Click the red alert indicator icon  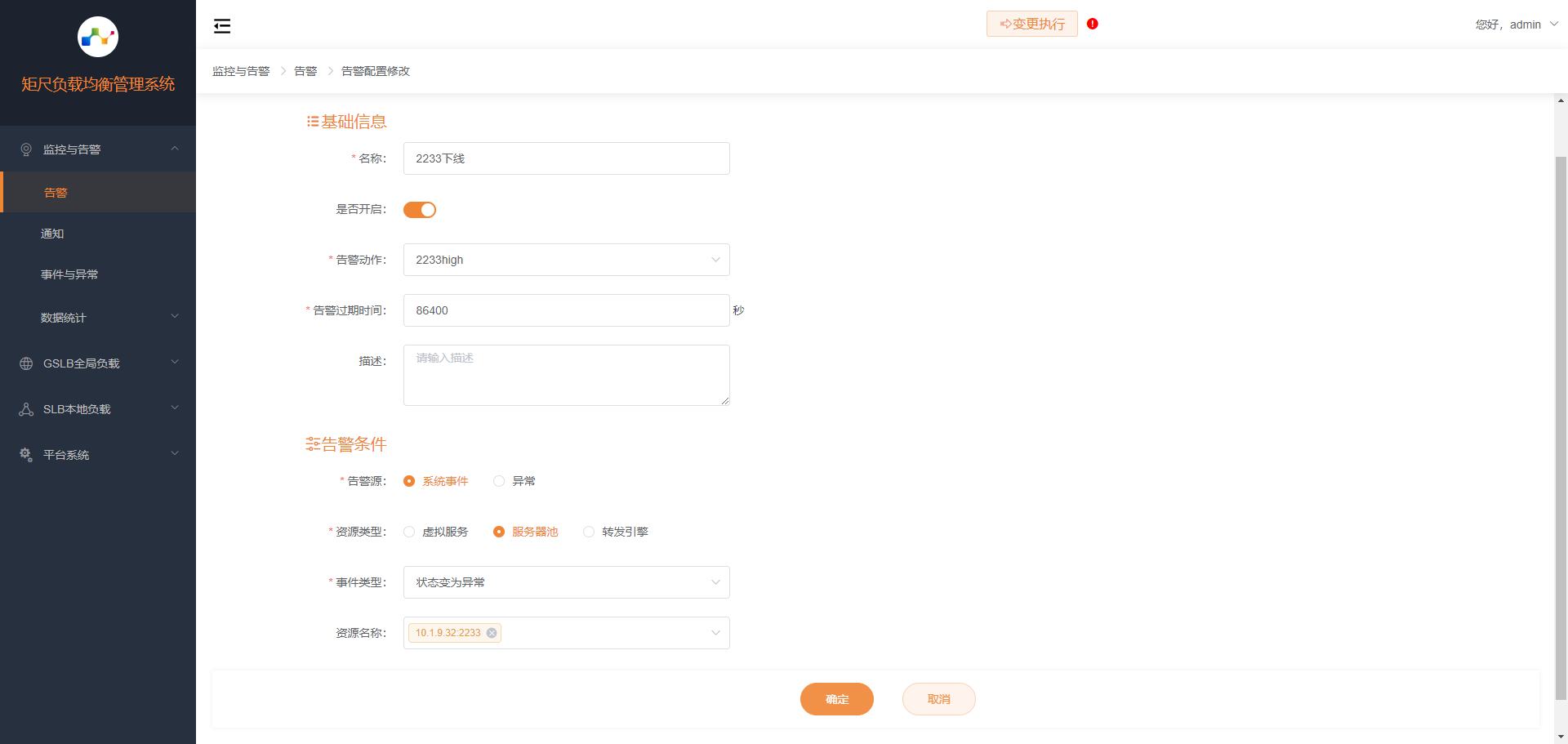click(x=1092, y=24)
